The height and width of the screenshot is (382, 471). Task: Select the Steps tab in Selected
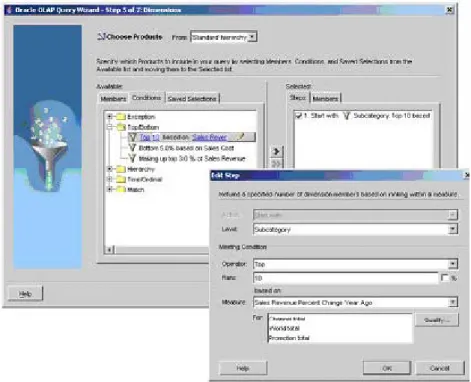tap(298, 98)
